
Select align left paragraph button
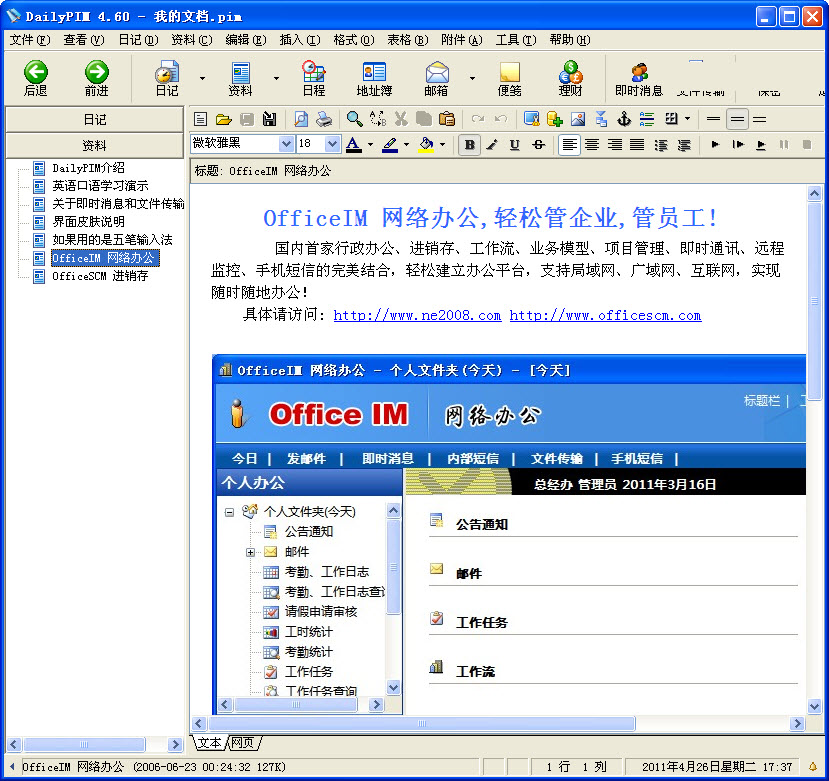(x=569, y=145)
